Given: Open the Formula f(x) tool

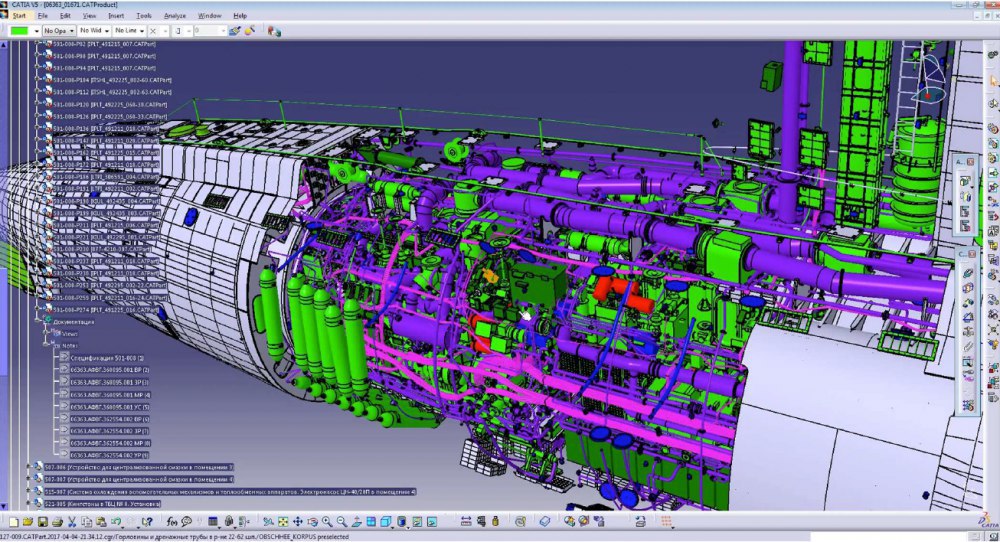Looking at the screenshot, I should pos(171,522).
